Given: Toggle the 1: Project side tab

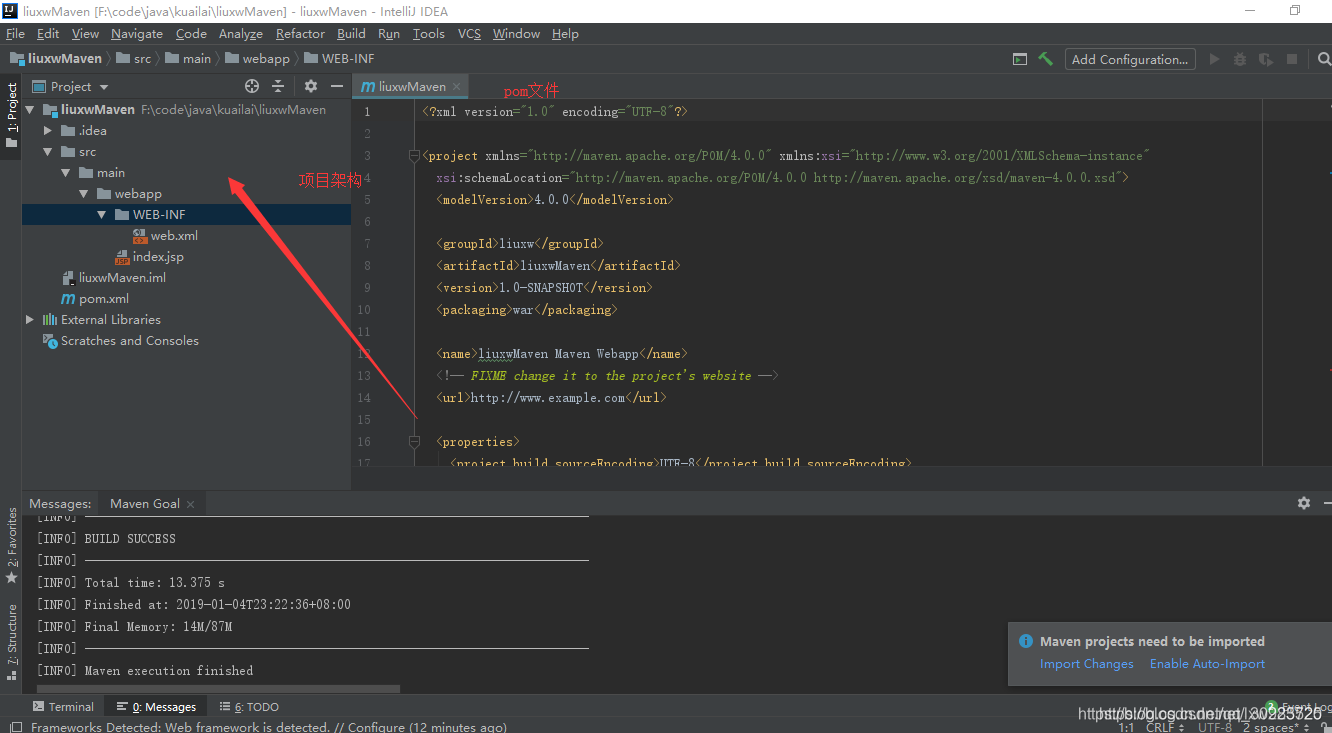Looking at the screenshot, I should coord(12,114).
